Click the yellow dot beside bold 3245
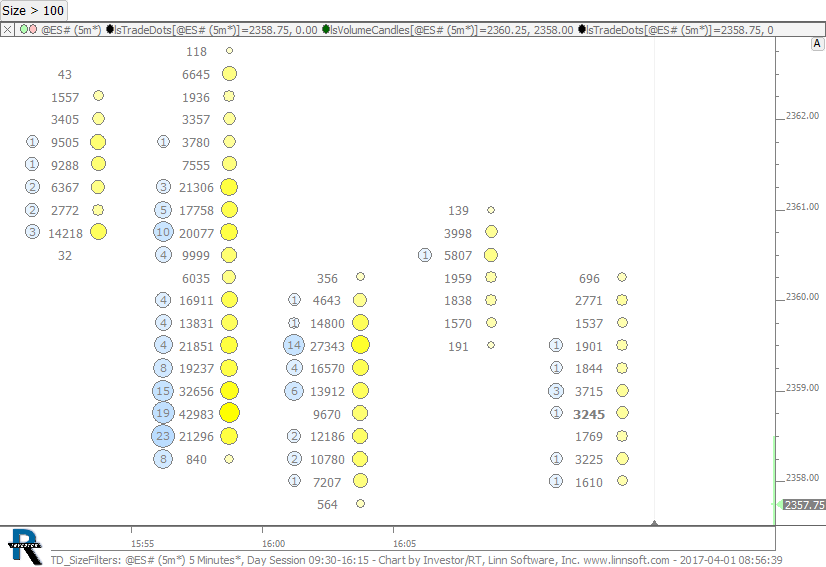This screenshot has height=567, width=826. tap(622, 413)
